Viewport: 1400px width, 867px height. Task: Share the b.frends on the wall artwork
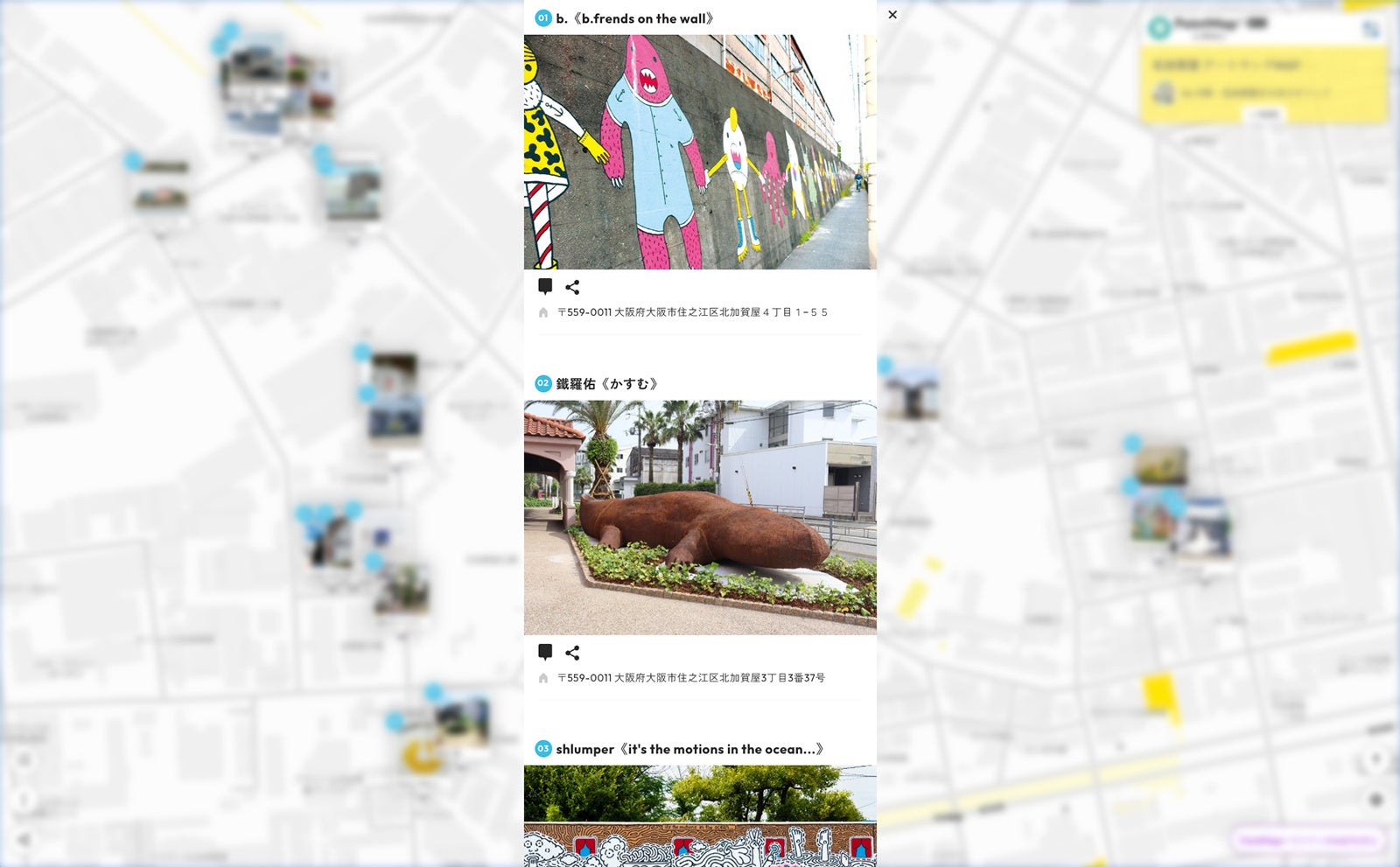coord(572,287)
